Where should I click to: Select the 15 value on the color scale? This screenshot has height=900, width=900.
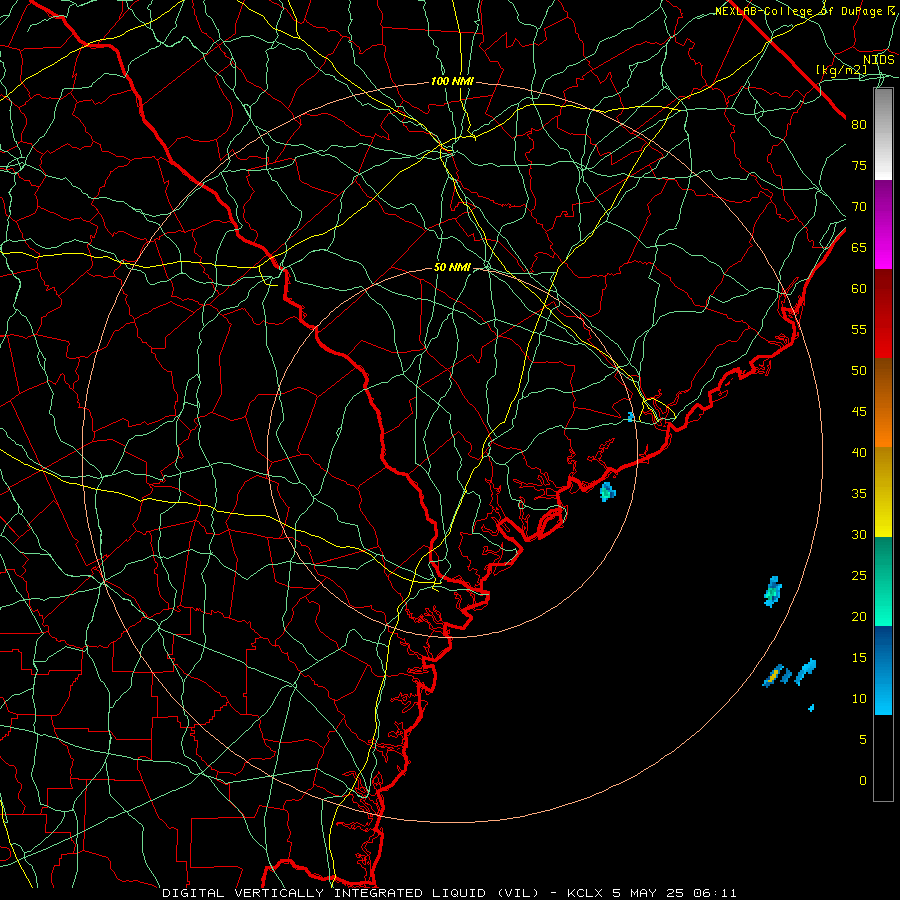(859, 658)
